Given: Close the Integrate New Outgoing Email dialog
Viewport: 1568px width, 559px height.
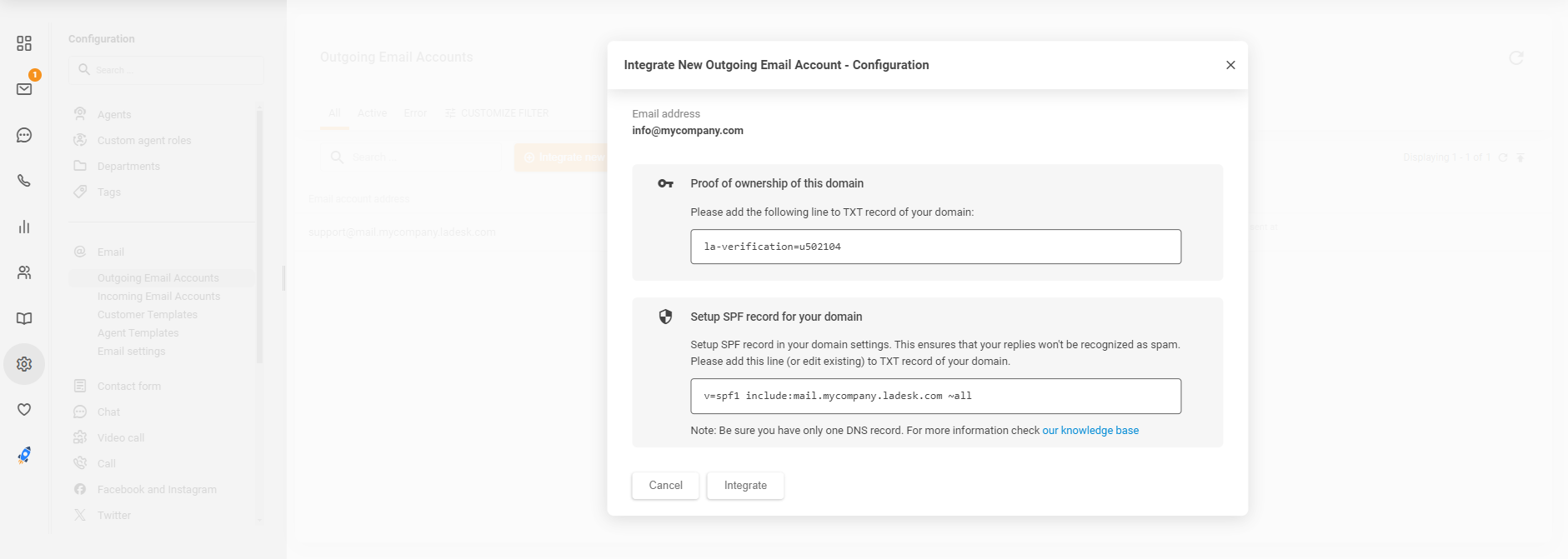Looking at the screenshot, I should 1230,65.
